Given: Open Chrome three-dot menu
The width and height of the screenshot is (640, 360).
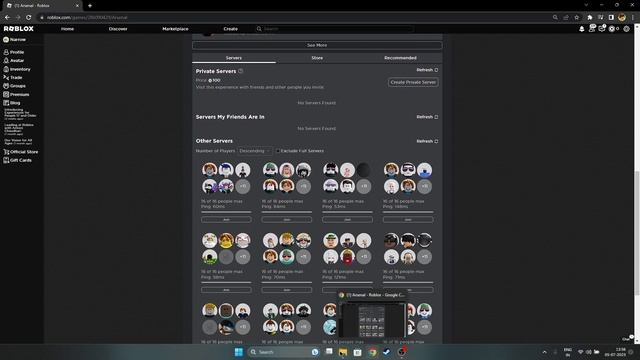Looking at the screenshot, I should coord(633,18).
